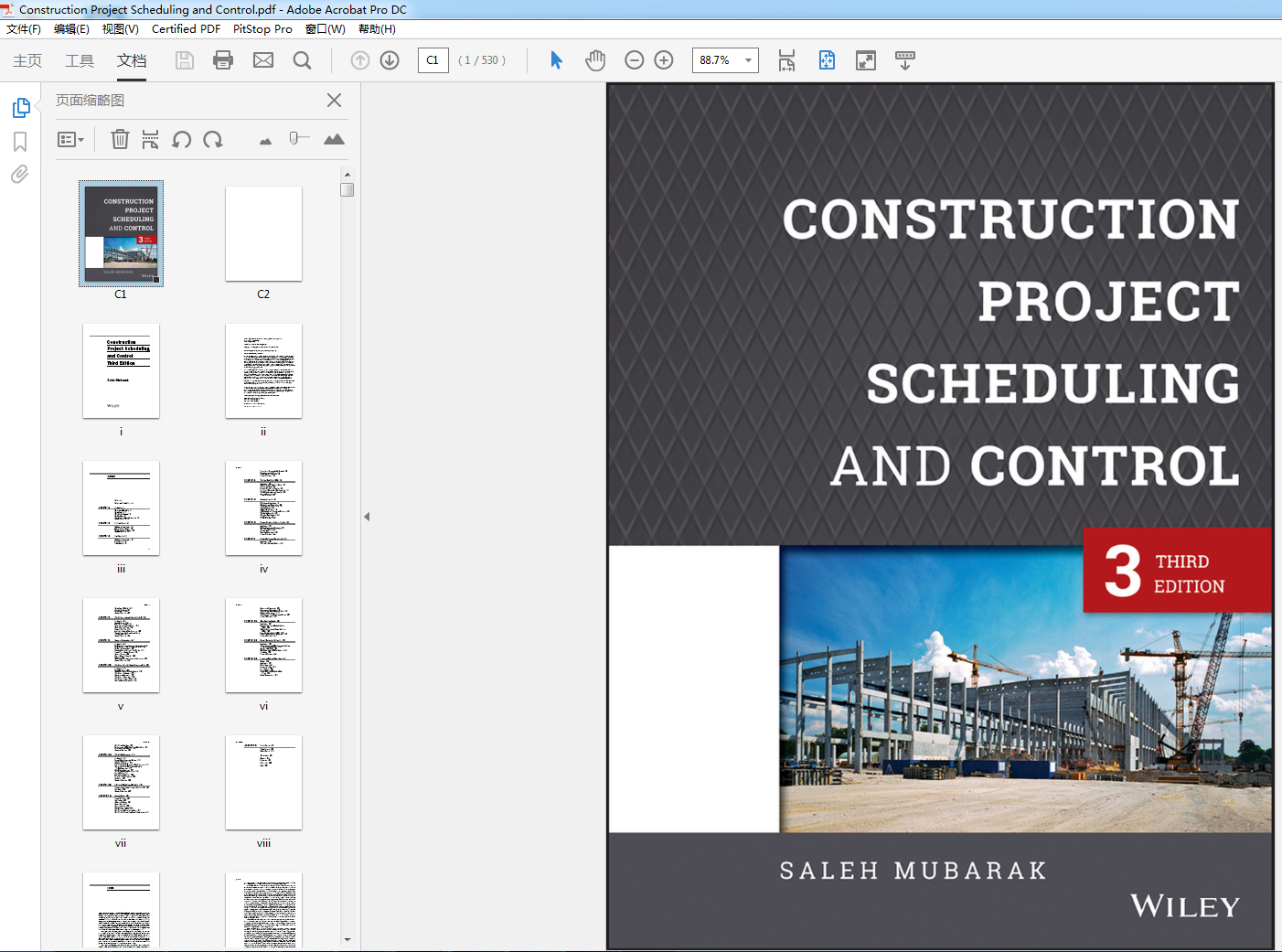Click the (1 / 530) page count text
Screen dimensions: 1282x952
click(x=482, y=60)
